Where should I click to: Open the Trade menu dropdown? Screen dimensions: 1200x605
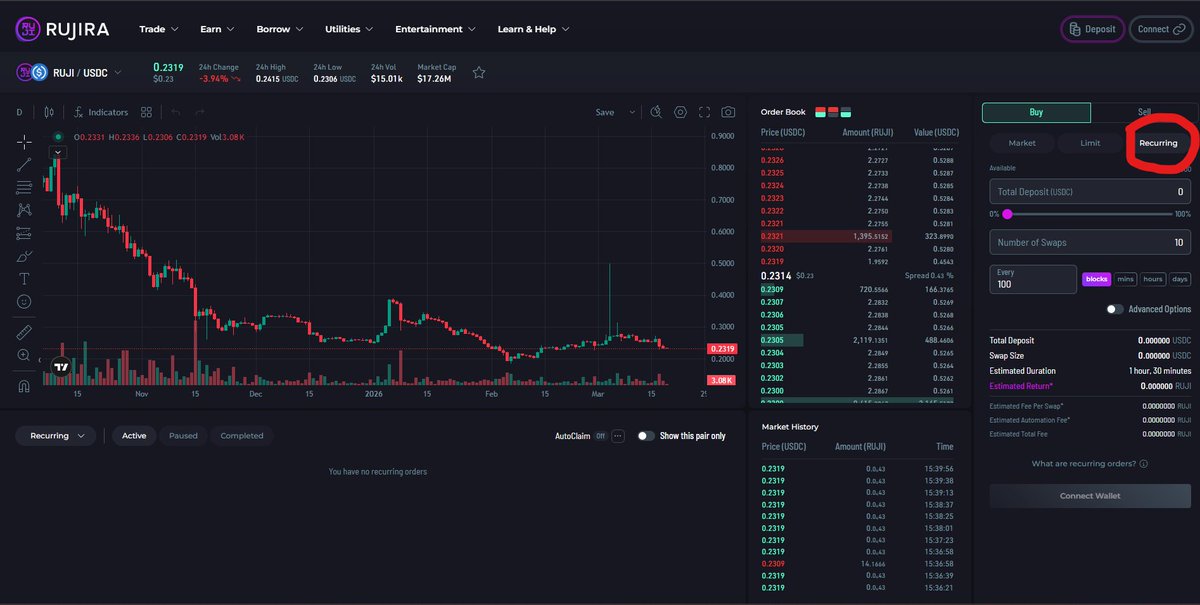(158, 29)
